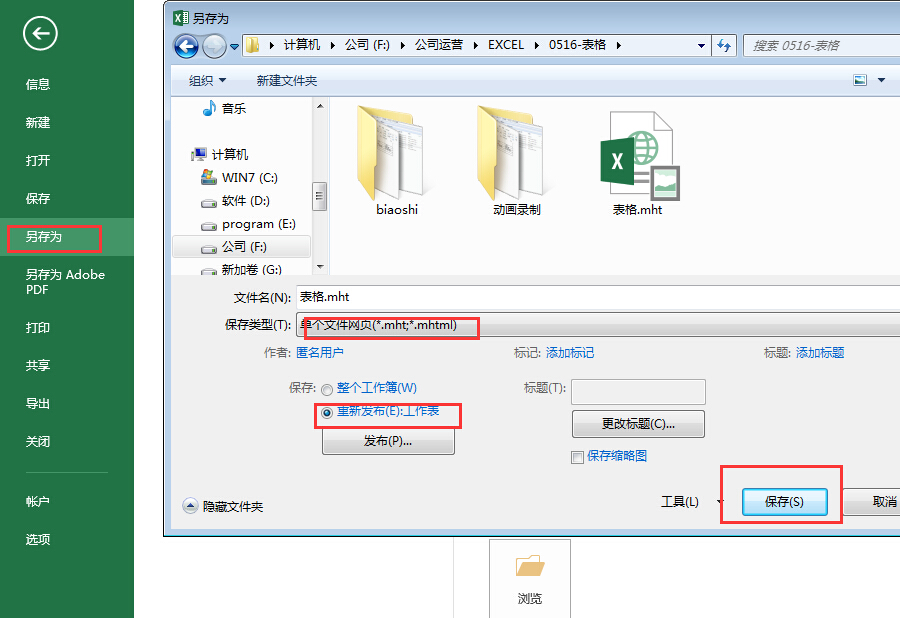Expand the 组织 dropdown menu

pyautogui.click(x=207, y=81)
